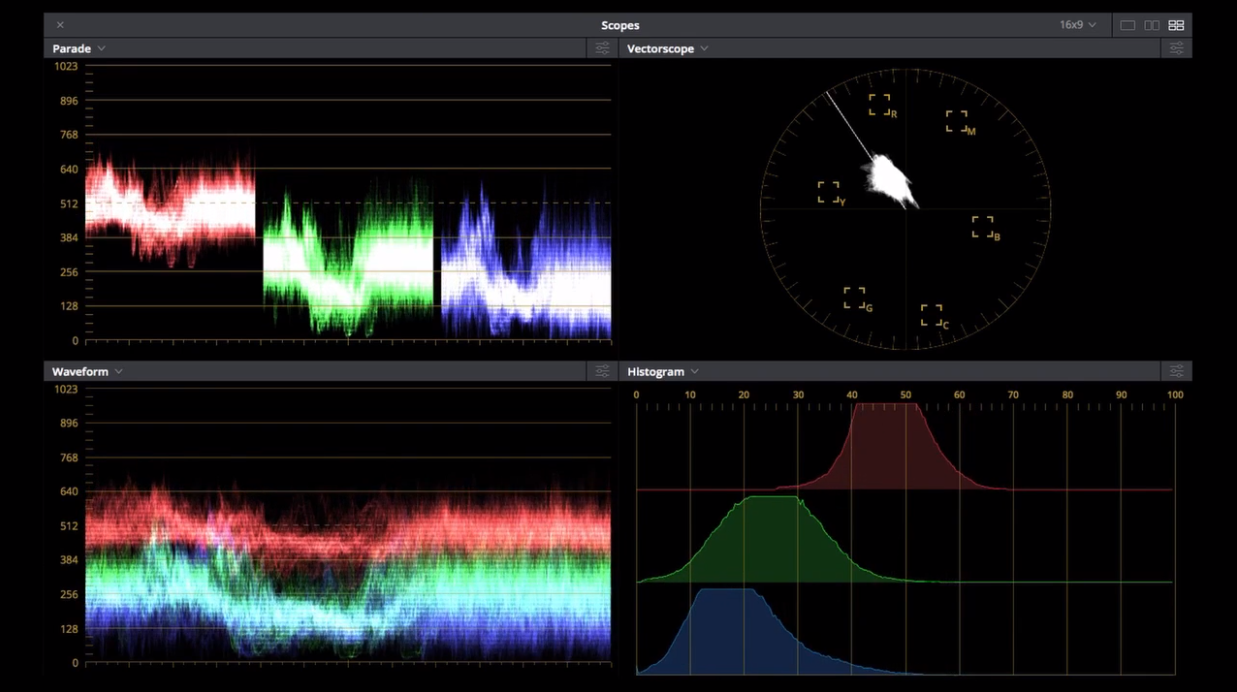Select the currently active quad-grid layout icon

point(1176,25)
